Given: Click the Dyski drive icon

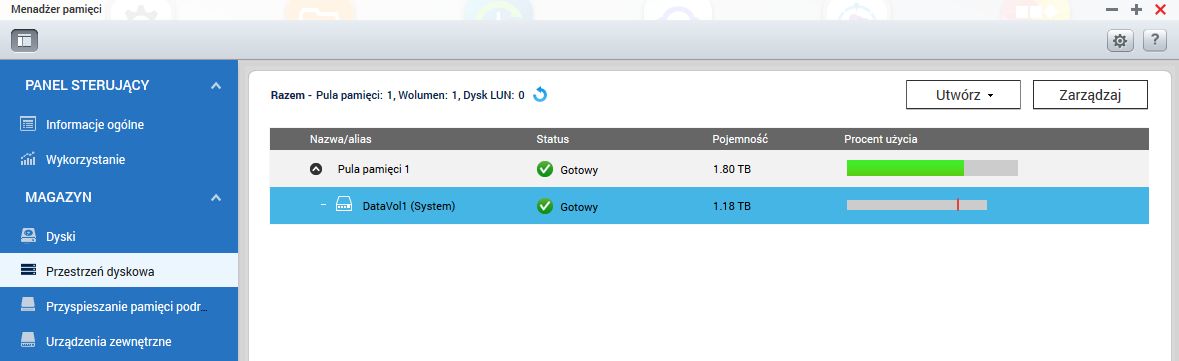Looking at the screenshot, I should (28, 236).
